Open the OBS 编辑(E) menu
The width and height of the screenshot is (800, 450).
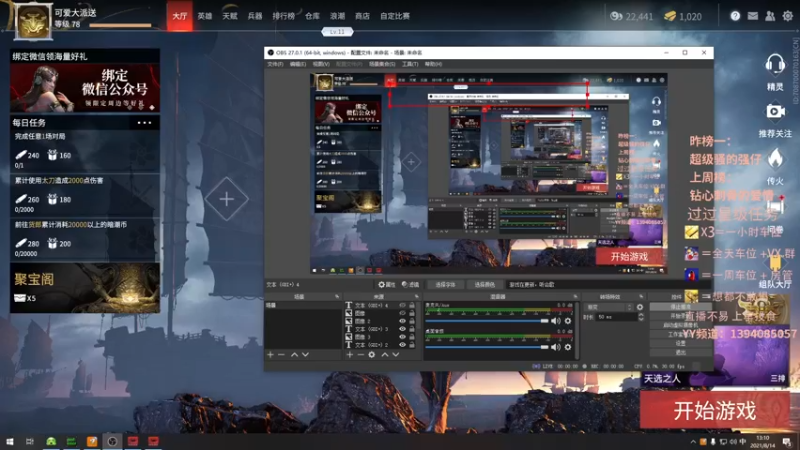[297, 64]
